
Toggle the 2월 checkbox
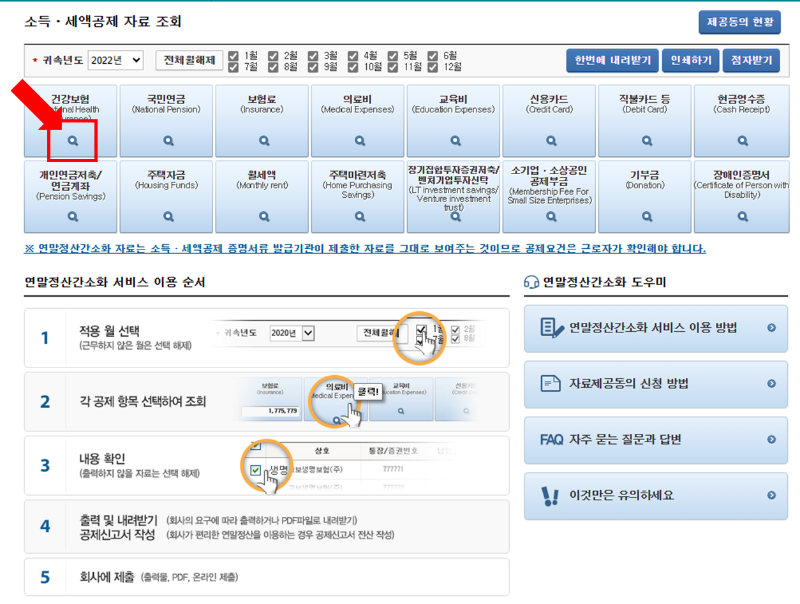[273, 56]
